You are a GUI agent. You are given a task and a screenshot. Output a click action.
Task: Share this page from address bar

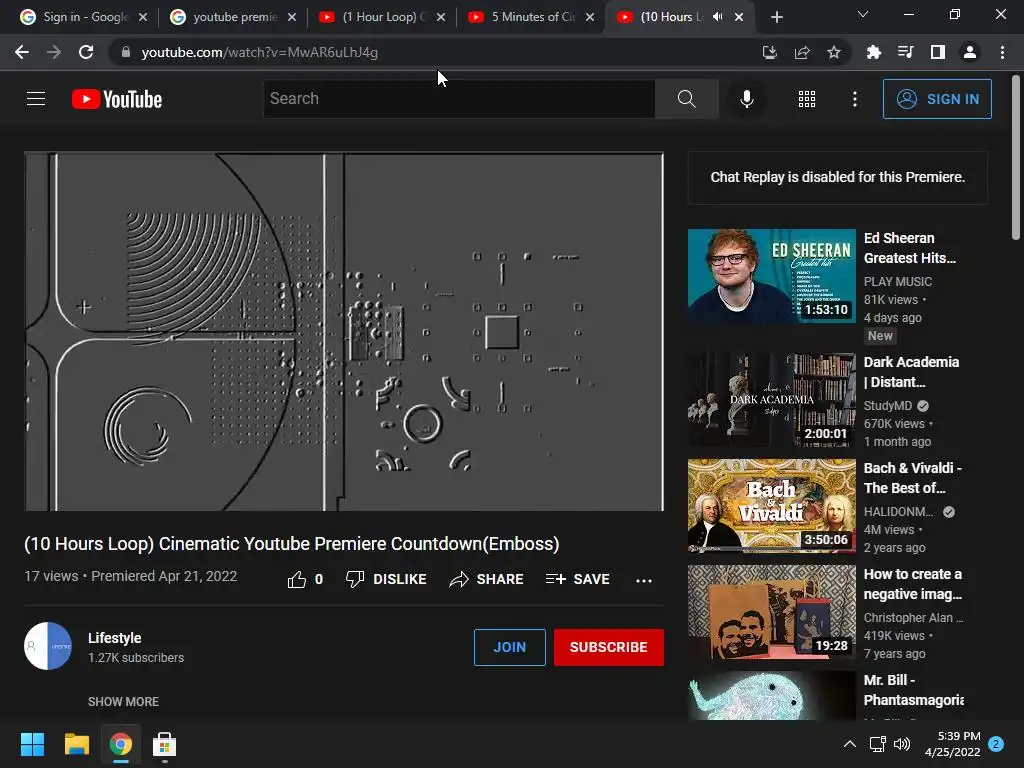coord(802,52)
